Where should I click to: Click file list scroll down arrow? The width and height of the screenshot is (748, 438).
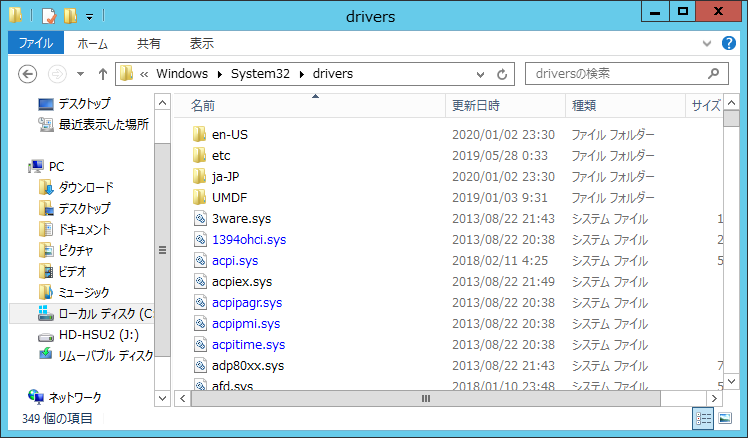[731, 382]
